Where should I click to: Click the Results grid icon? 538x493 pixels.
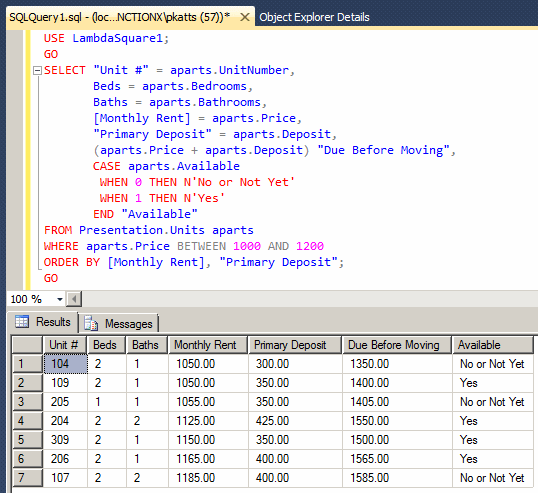[22, 322]
